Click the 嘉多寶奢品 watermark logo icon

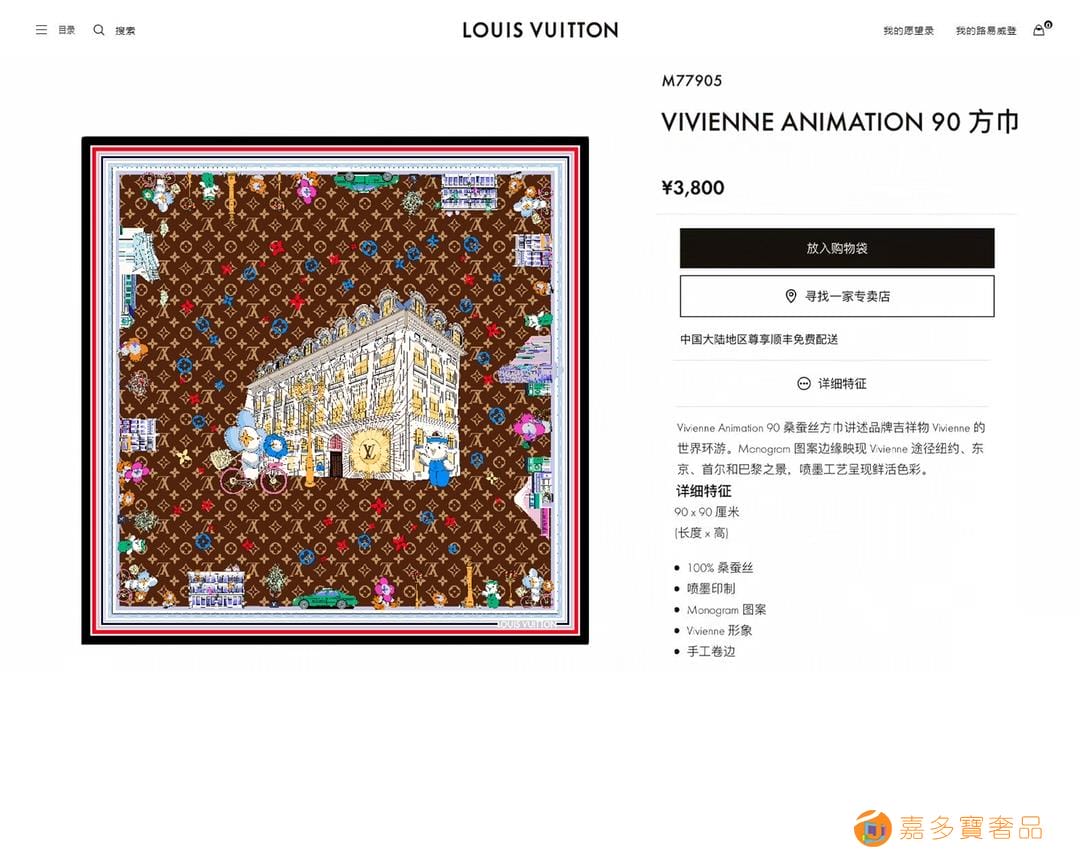pos(873,828)
